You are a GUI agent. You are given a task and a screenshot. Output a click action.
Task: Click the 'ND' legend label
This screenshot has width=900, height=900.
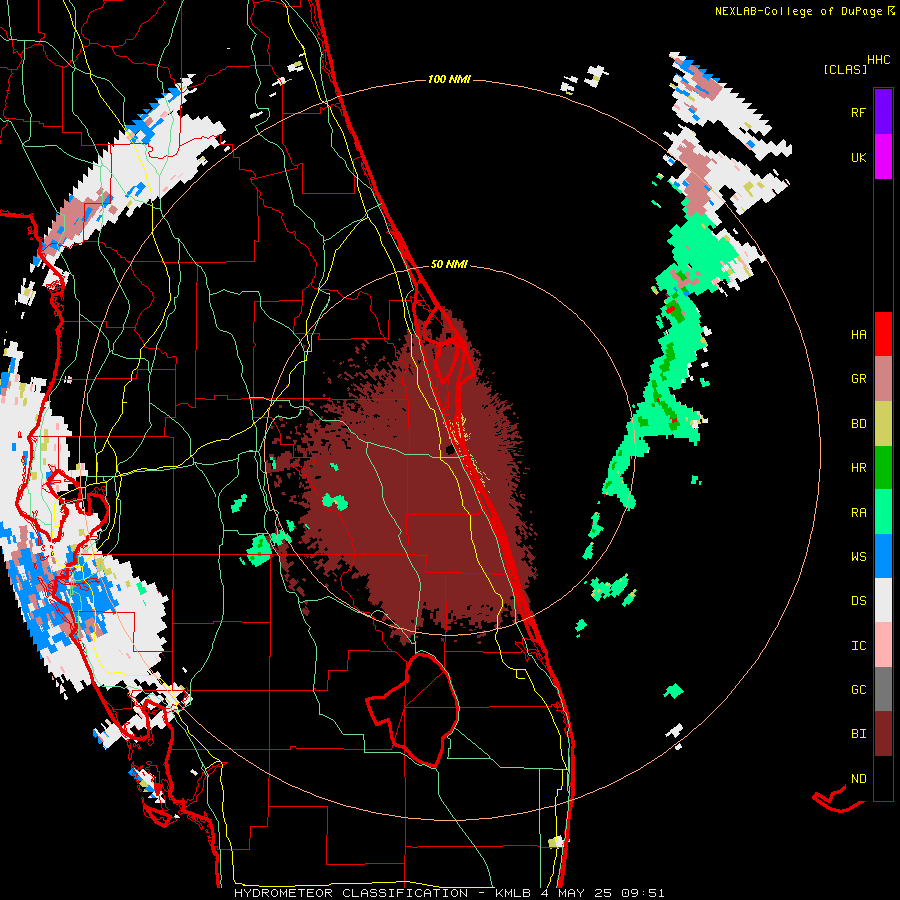[x=858, y=779]
